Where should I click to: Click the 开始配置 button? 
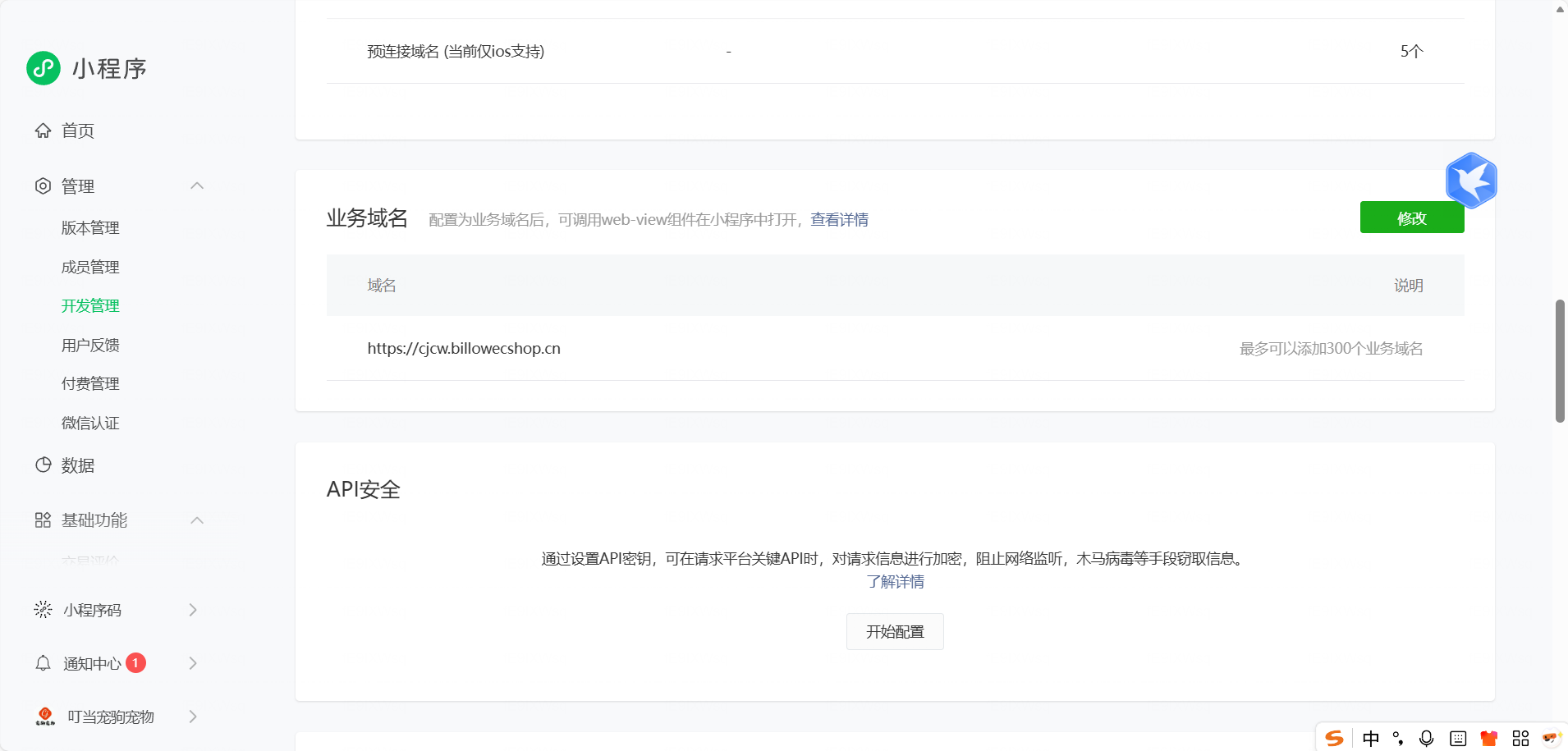click(x=895, y=632)
